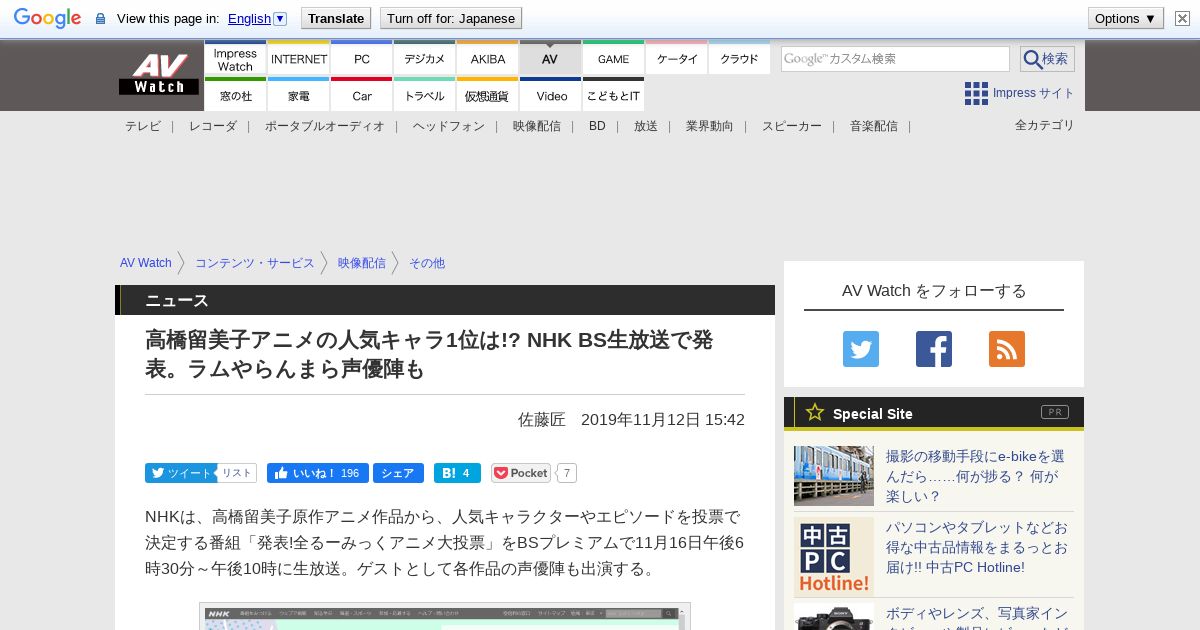1200x630 pixels.
Task: Open the Car site tab
Action: click(362, 95)
